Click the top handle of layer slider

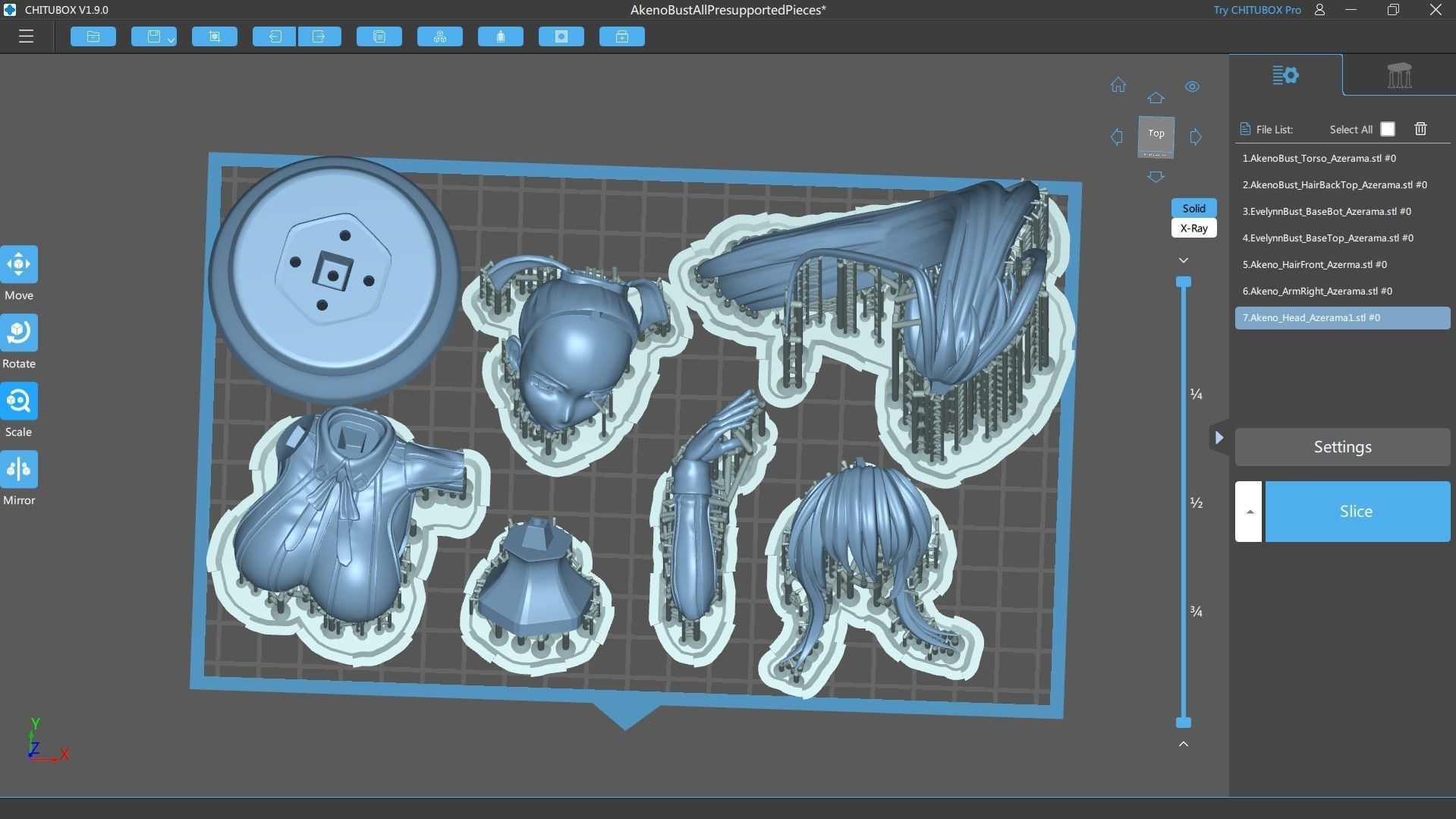click(x=1184, y=282)
